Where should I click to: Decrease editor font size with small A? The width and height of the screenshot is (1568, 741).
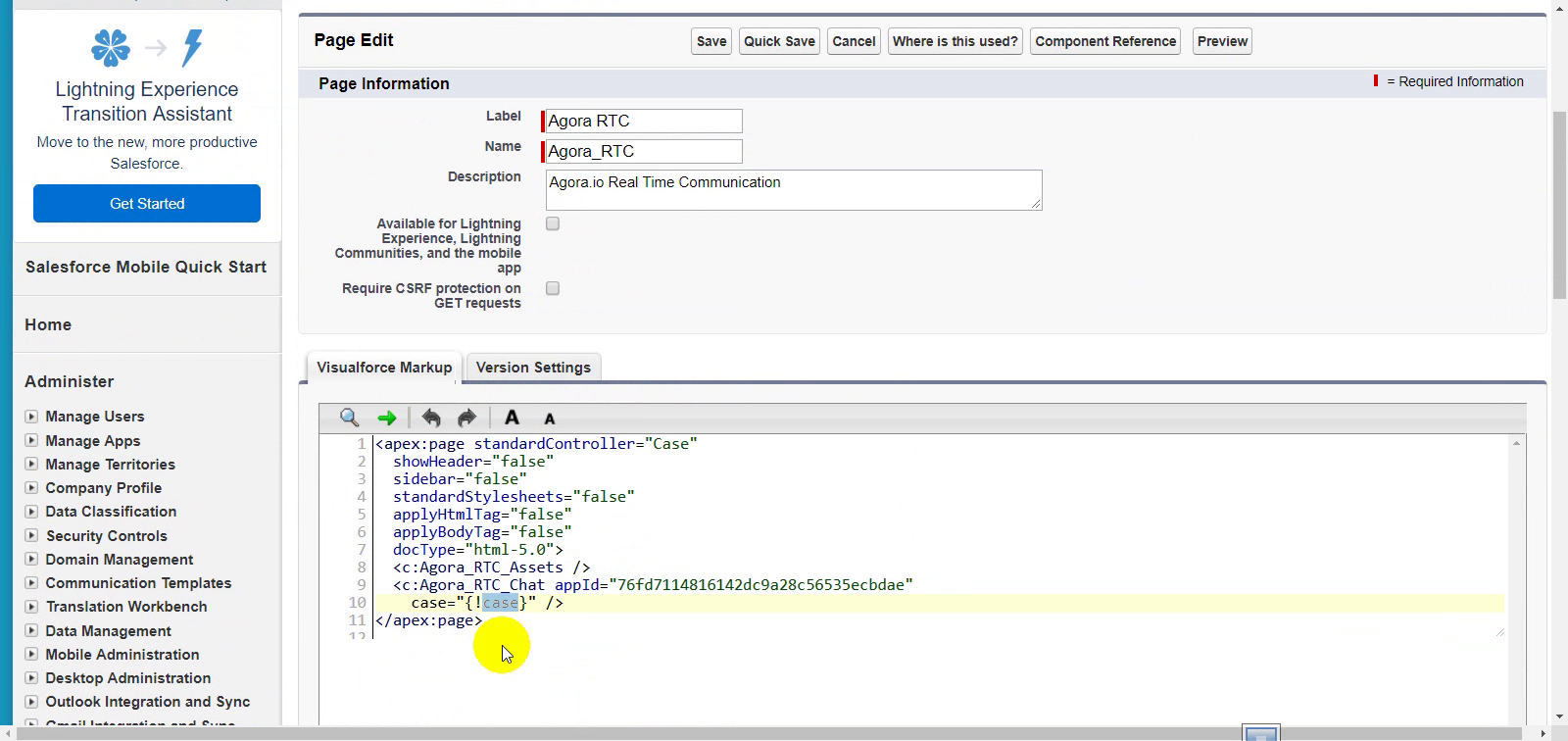(550, 419)
